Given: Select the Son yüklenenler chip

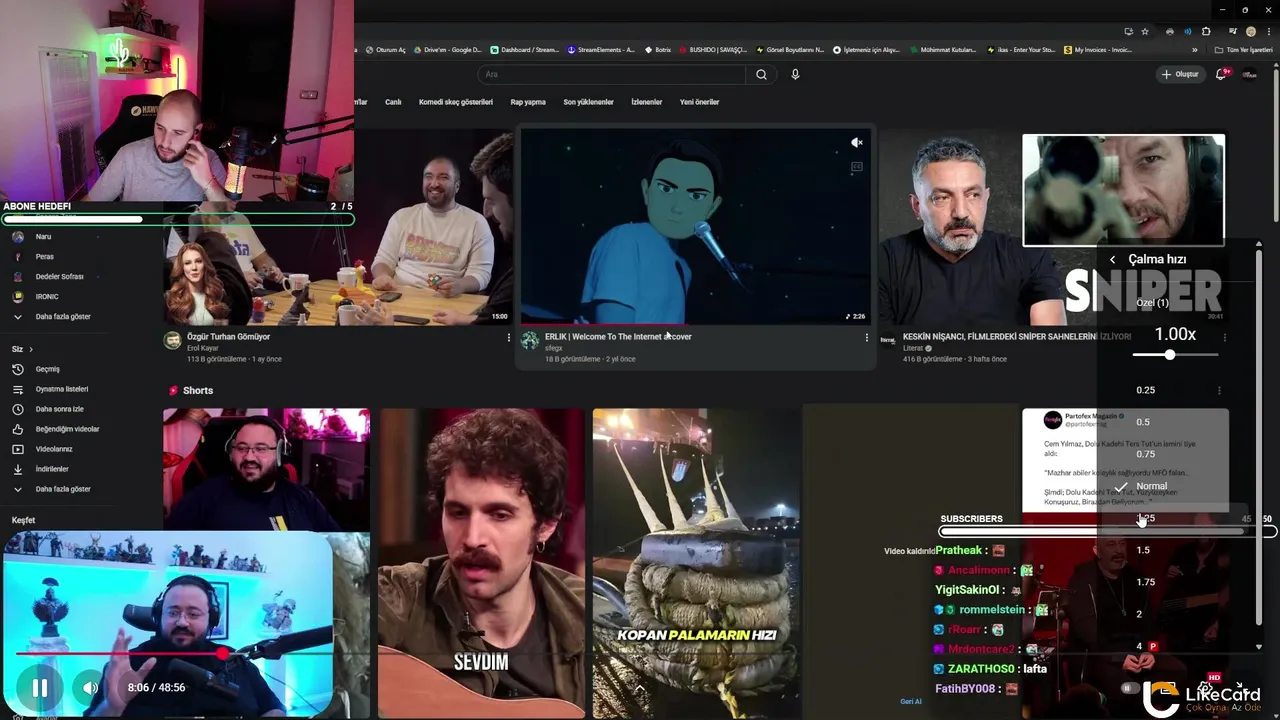Looking at the screenshot, I should coord(588,102).
